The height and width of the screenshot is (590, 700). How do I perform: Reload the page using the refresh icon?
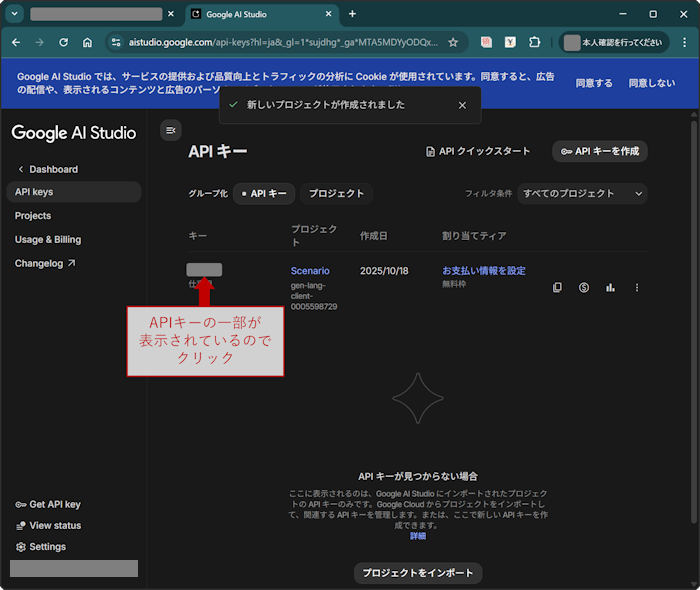pos(63,43)
